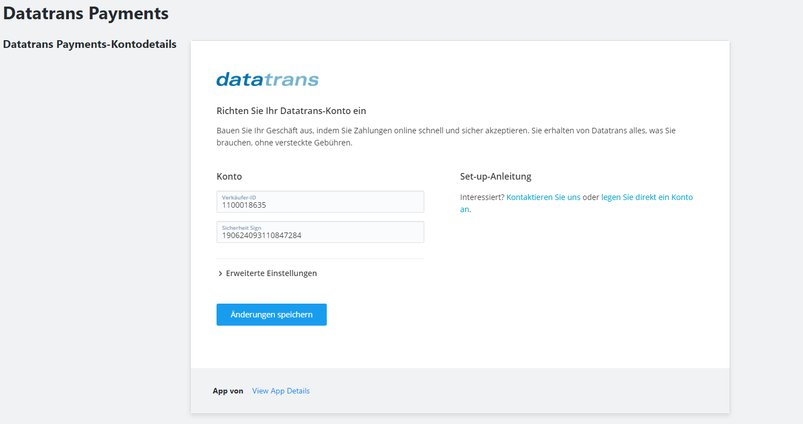The image size is (803, 424).
Task: Click the Datatrans Payments-Kontodetails label
Action: pyautogui.click(x=90, y=45)
